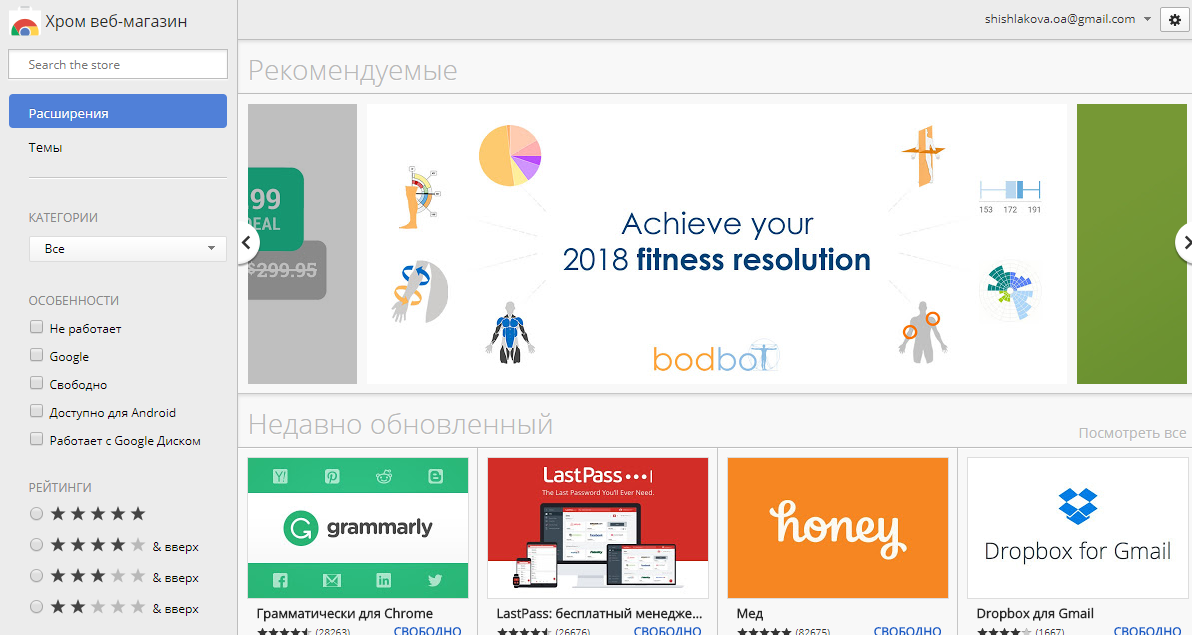Click the right carousel arrow
Screen dimensions: 1192x635
[1186, 242]
